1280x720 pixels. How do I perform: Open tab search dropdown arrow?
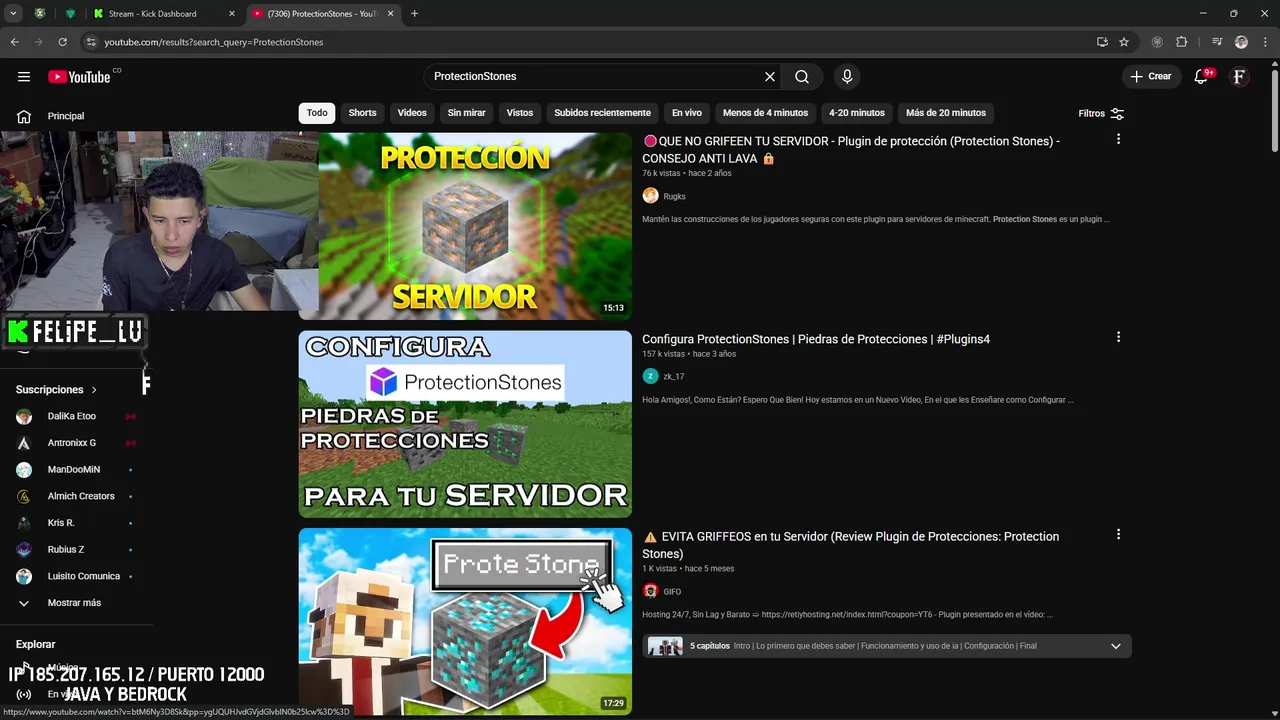click(13, 13)
